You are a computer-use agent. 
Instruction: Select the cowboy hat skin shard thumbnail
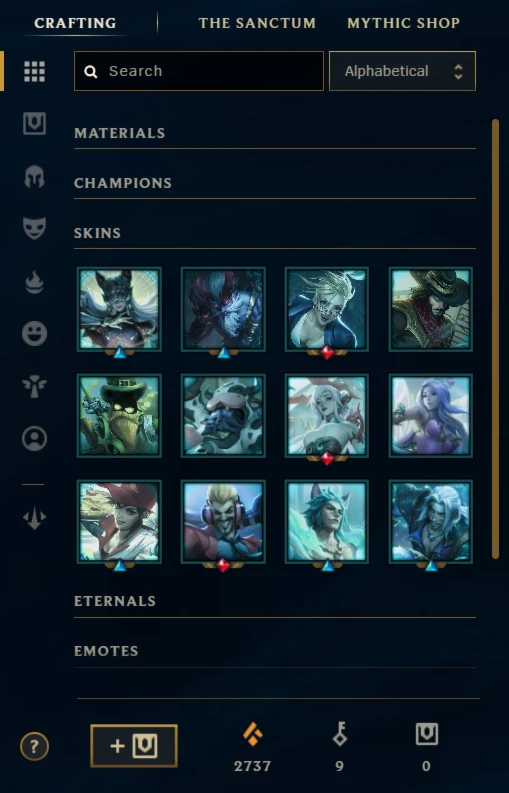[x=431, y=309]
